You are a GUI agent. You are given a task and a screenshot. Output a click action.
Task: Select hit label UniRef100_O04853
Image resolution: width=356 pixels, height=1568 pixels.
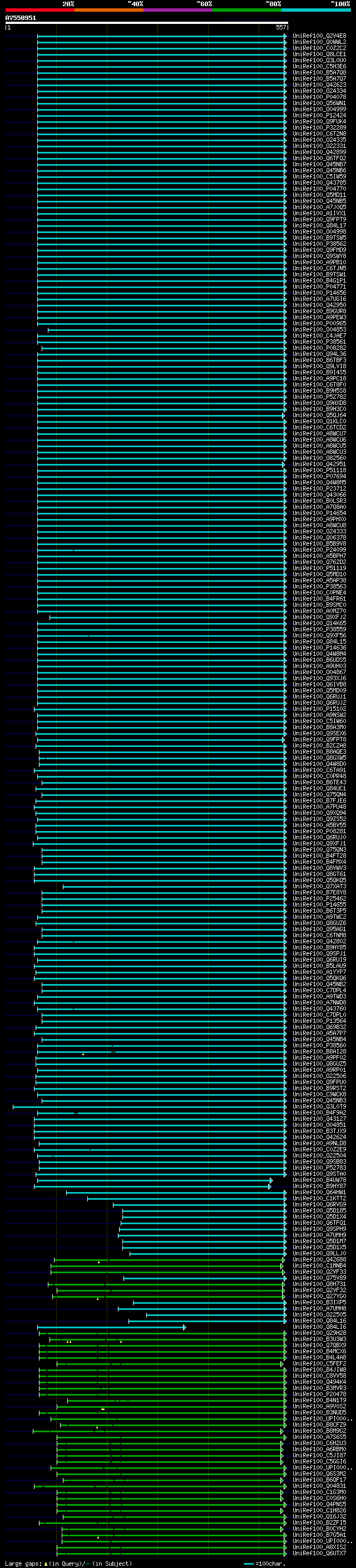pyautogui.click(x=319, y=329)
